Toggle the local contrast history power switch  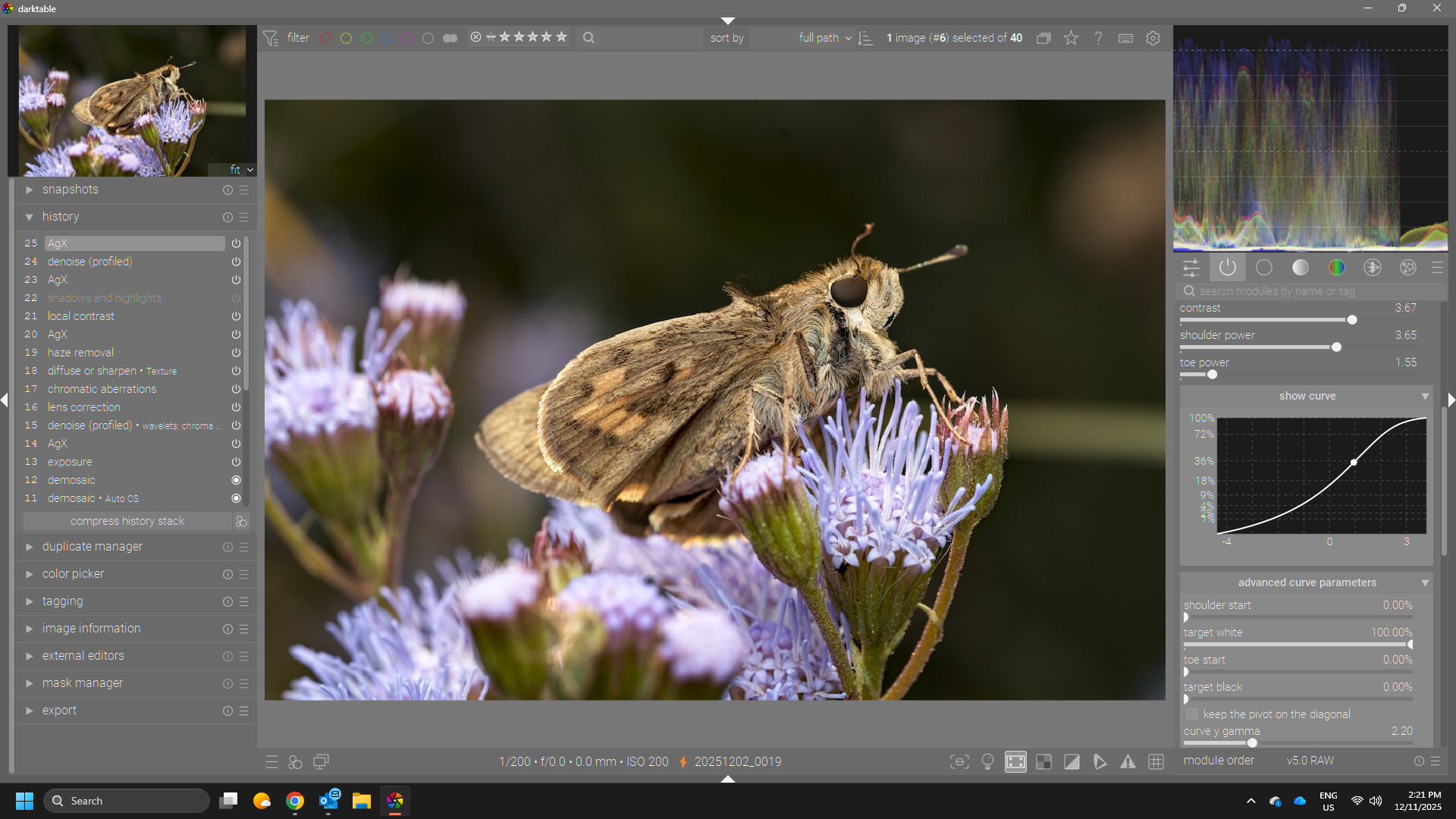236,316
